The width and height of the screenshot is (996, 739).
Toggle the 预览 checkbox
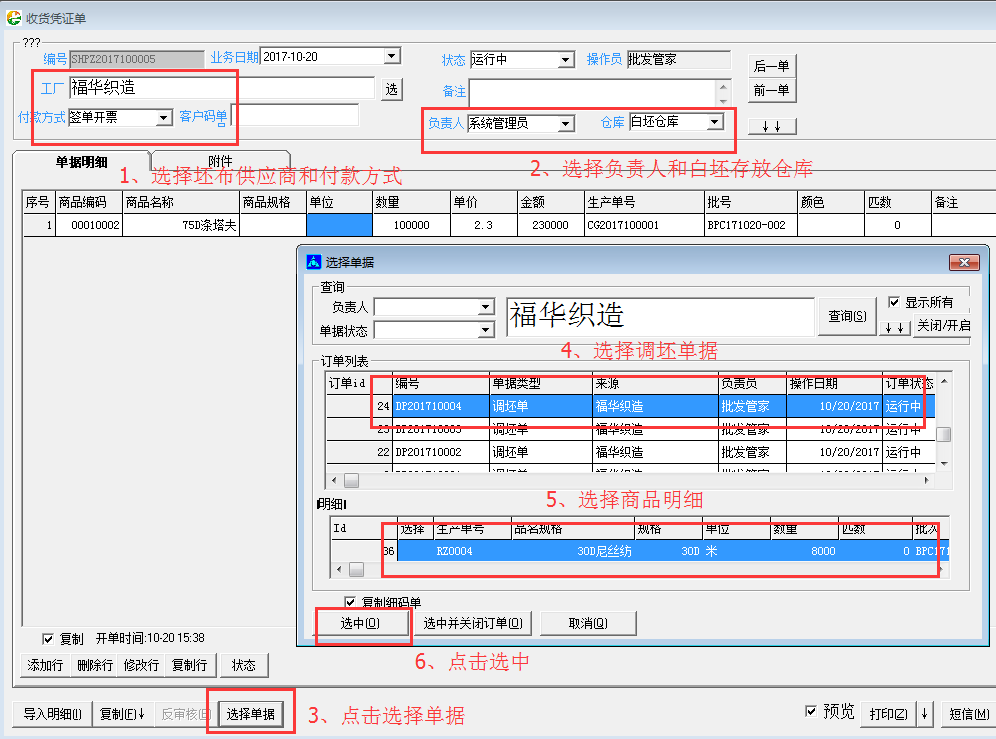click(811, 711)
